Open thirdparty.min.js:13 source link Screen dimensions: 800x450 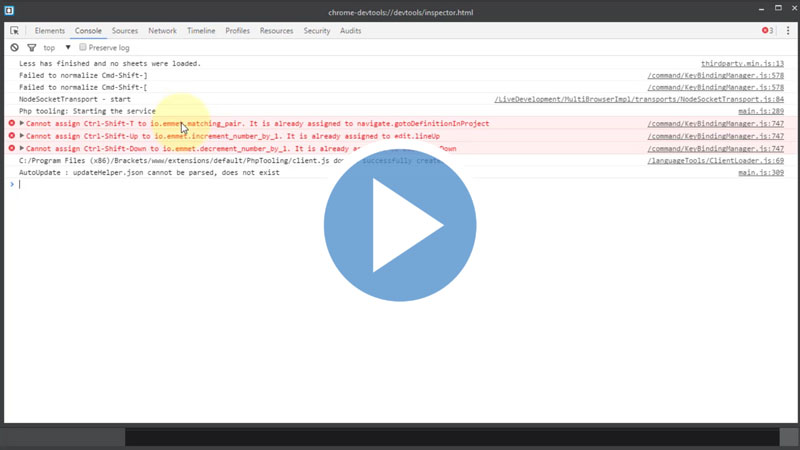tap(742, 63)
